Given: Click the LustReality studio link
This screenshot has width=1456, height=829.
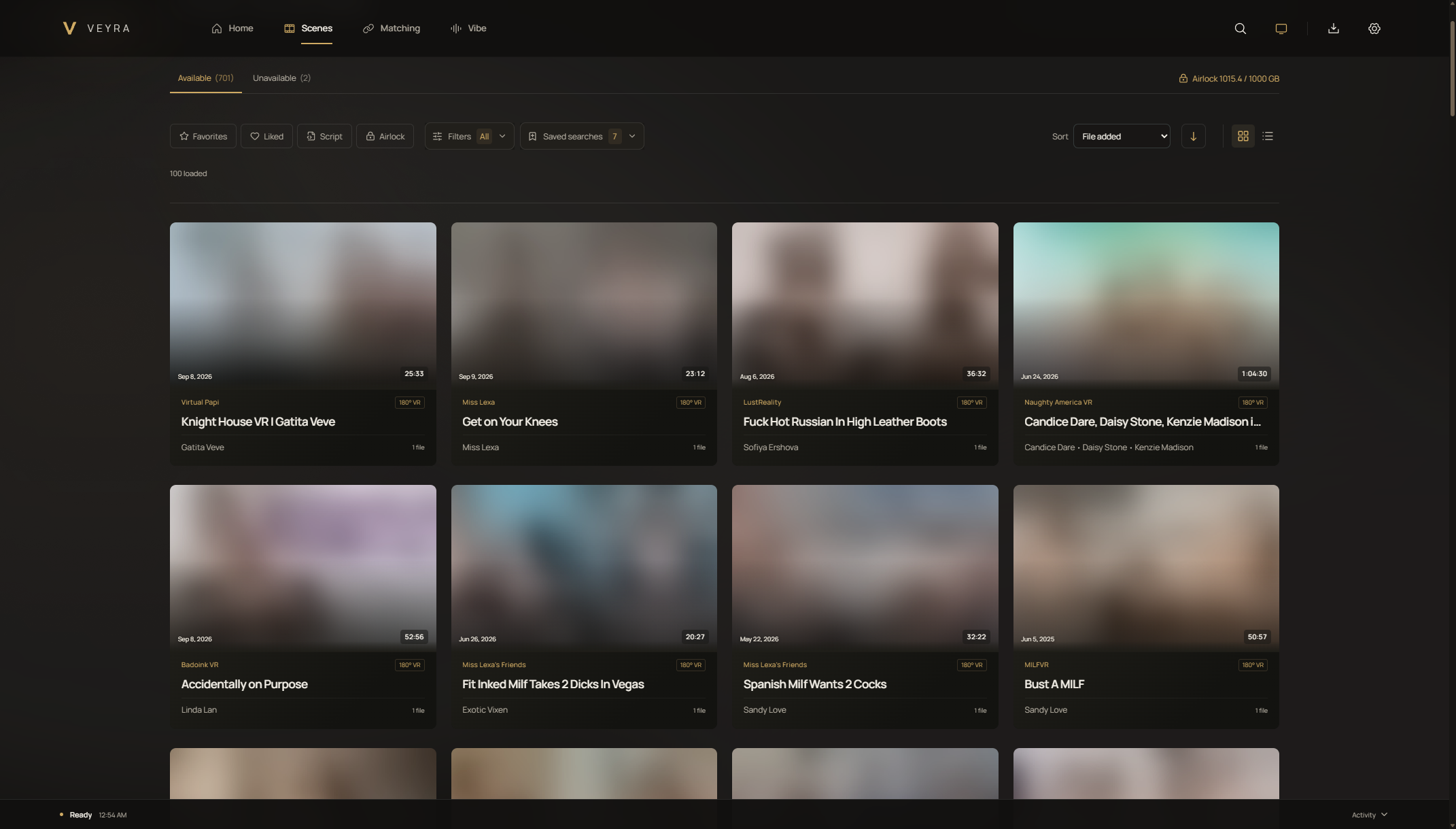Looking at the screenshot, I should [762, 403].
